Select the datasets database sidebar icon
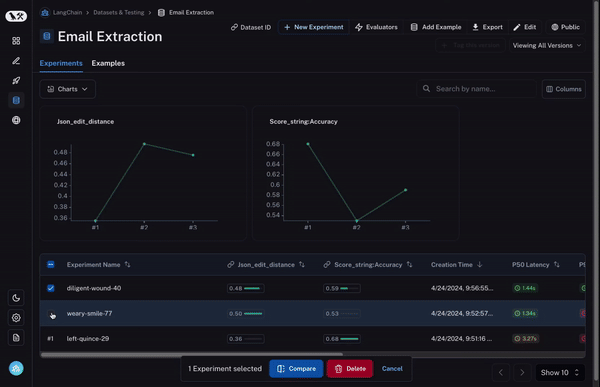The width and height of the screenshot is (600, 387). (x=16, y=100)
